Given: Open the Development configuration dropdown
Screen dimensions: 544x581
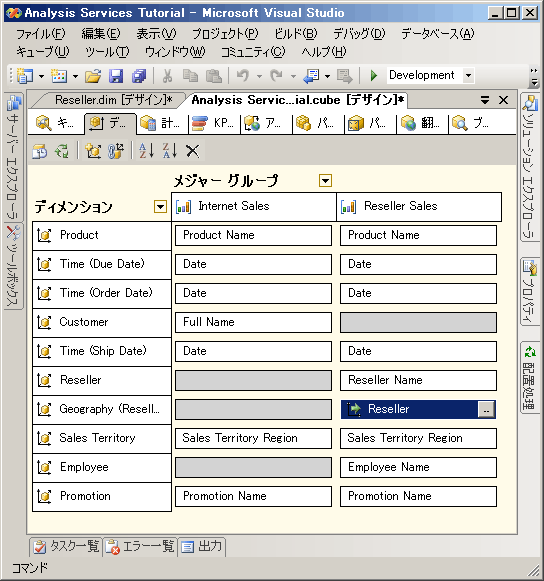Looking at the screenshot, I should [468, 75].
